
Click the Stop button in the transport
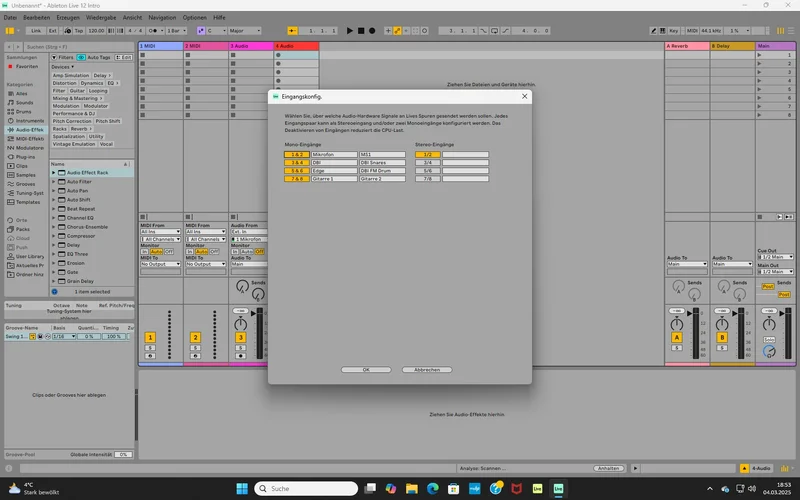coord(361,31)
